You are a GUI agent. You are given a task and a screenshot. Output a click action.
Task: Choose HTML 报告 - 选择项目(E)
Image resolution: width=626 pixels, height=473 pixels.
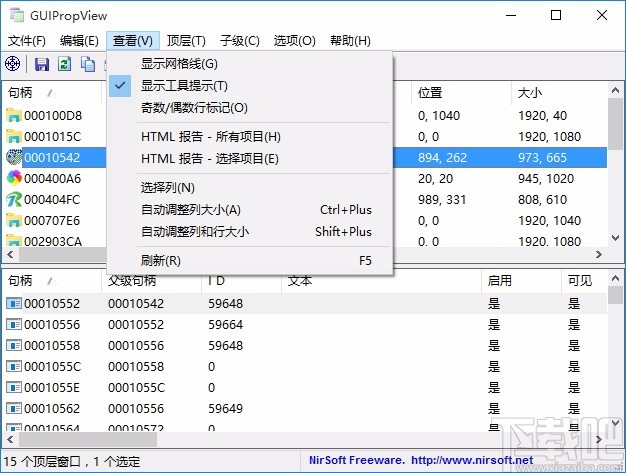(x=250, y=159)
